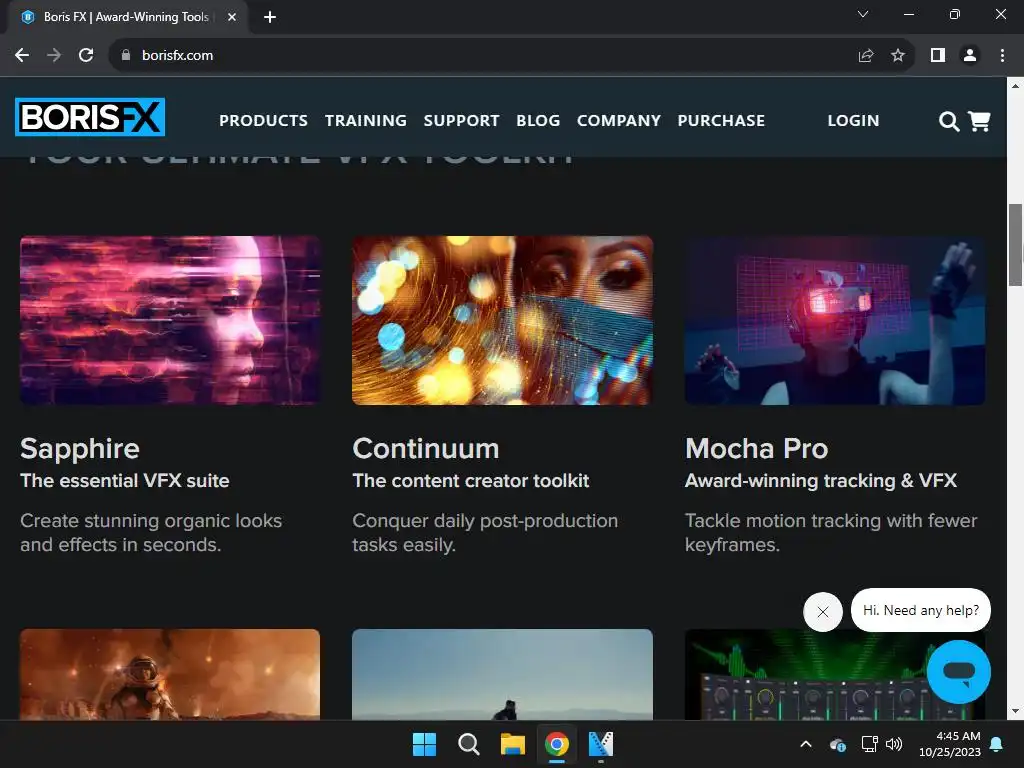
Task: Click 'The content creator toolkit' text
Action: click(471, 481)
